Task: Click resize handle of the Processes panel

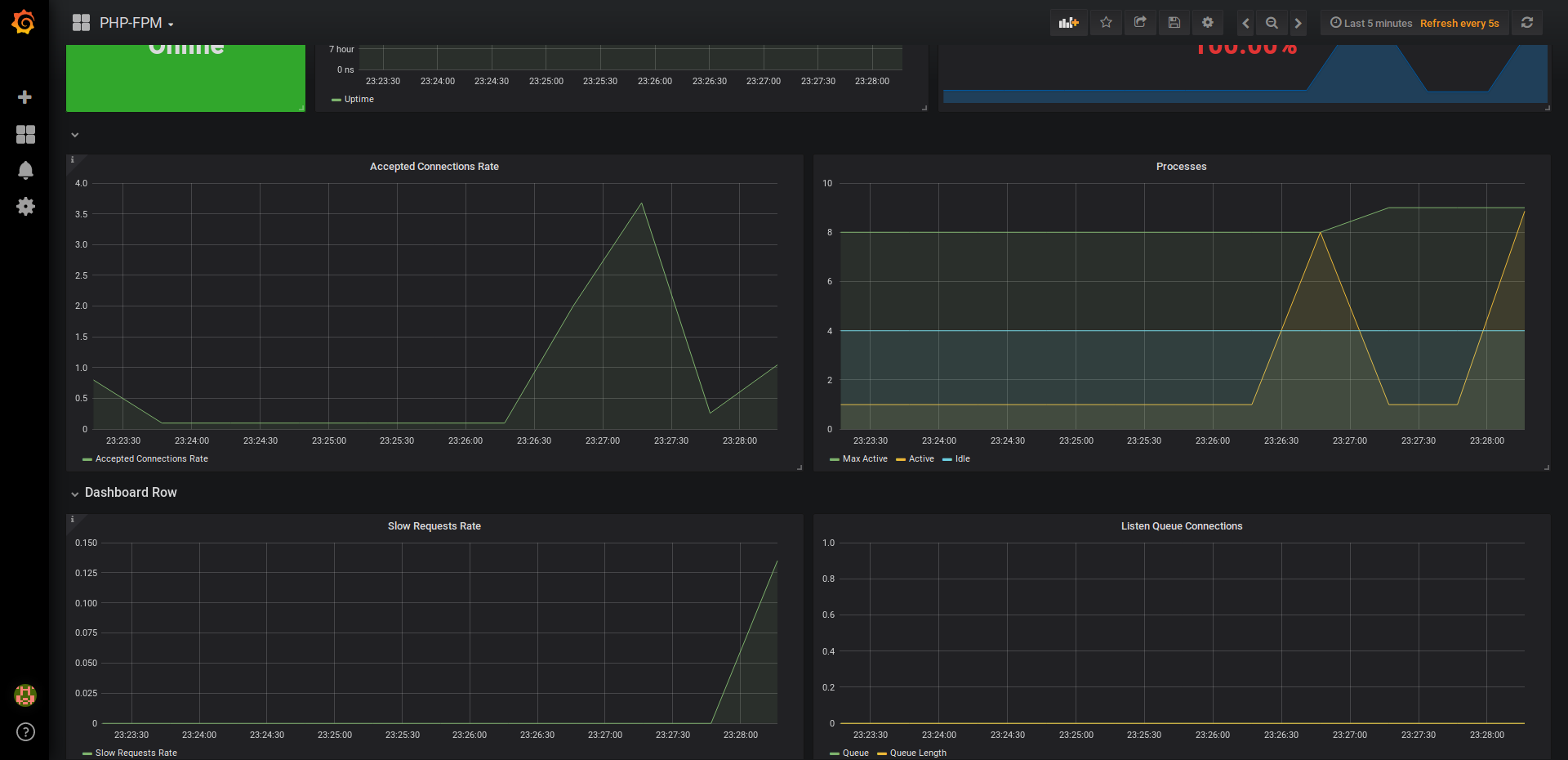Action: [1547, 467]
